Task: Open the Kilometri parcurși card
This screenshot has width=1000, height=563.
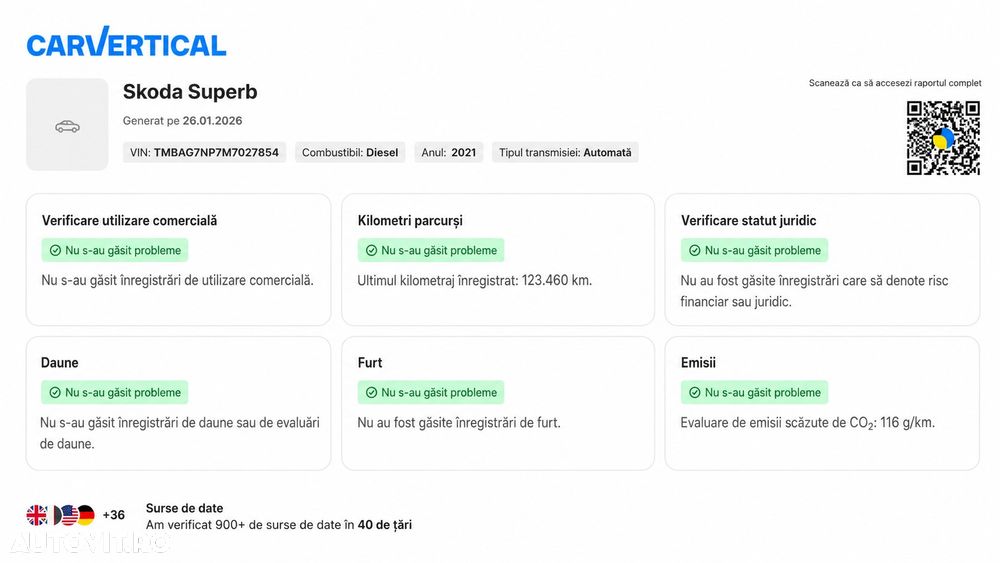Action: 498,260
